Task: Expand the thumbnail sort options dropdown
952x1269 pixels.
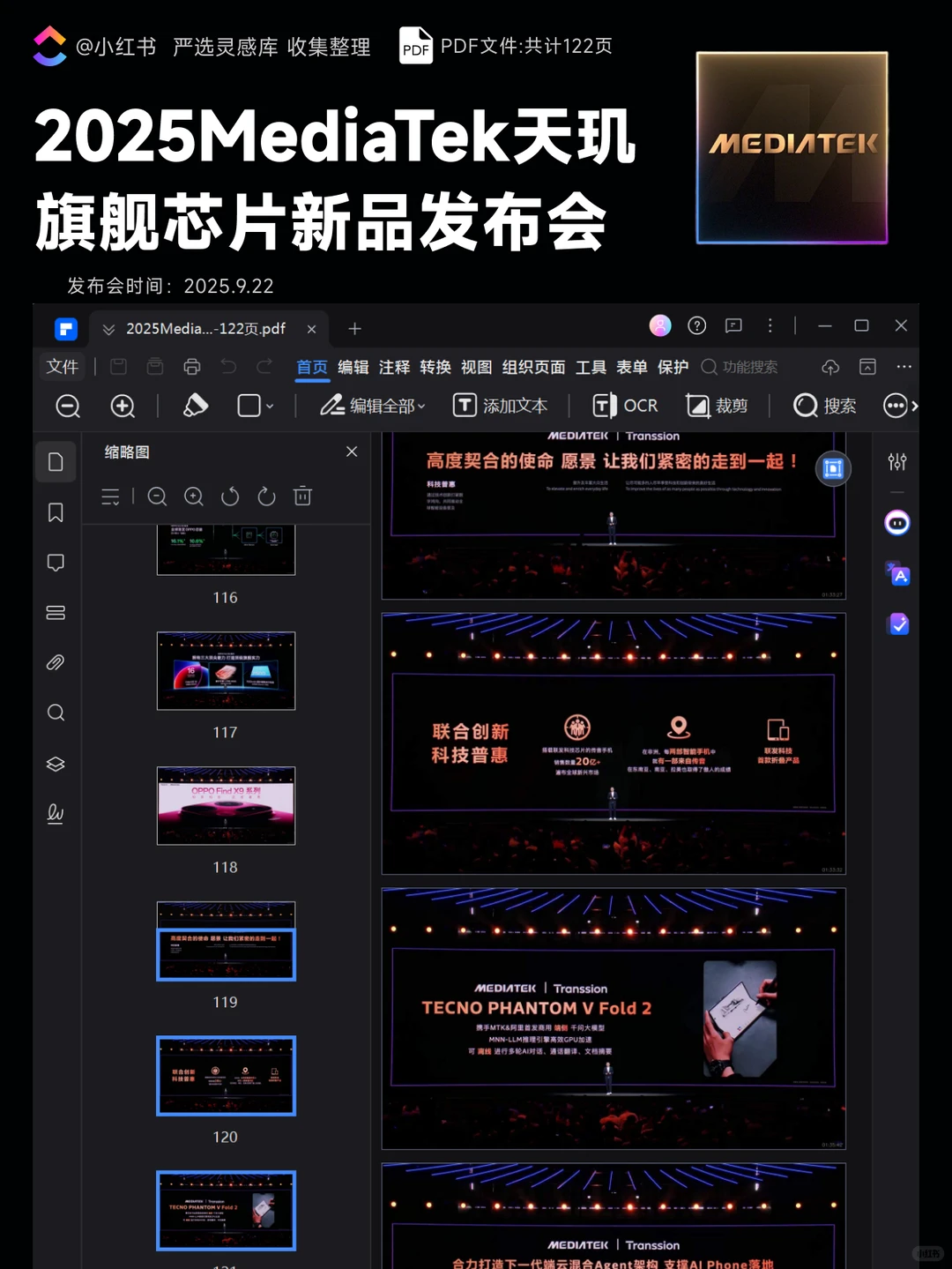Action: [x=110, y=496]
